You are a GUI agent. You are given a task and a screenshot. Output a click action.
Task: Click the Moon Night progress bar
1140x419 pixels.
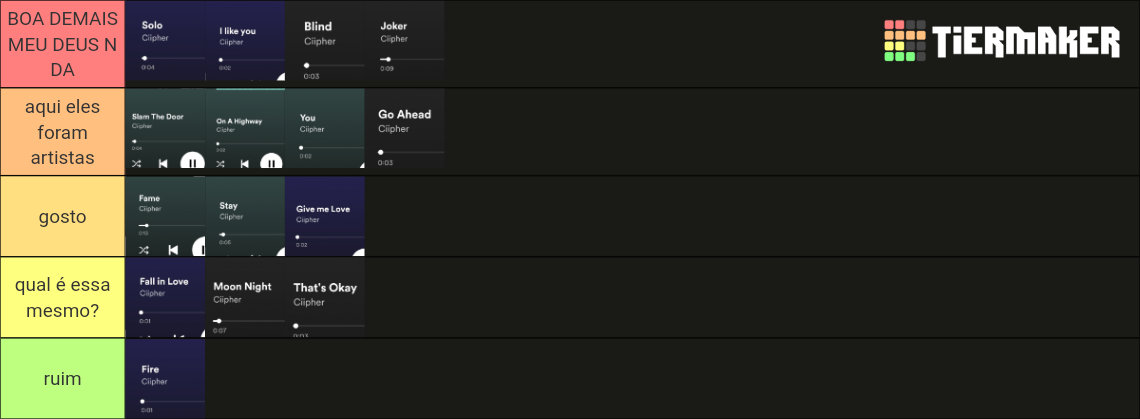[249, 321]
